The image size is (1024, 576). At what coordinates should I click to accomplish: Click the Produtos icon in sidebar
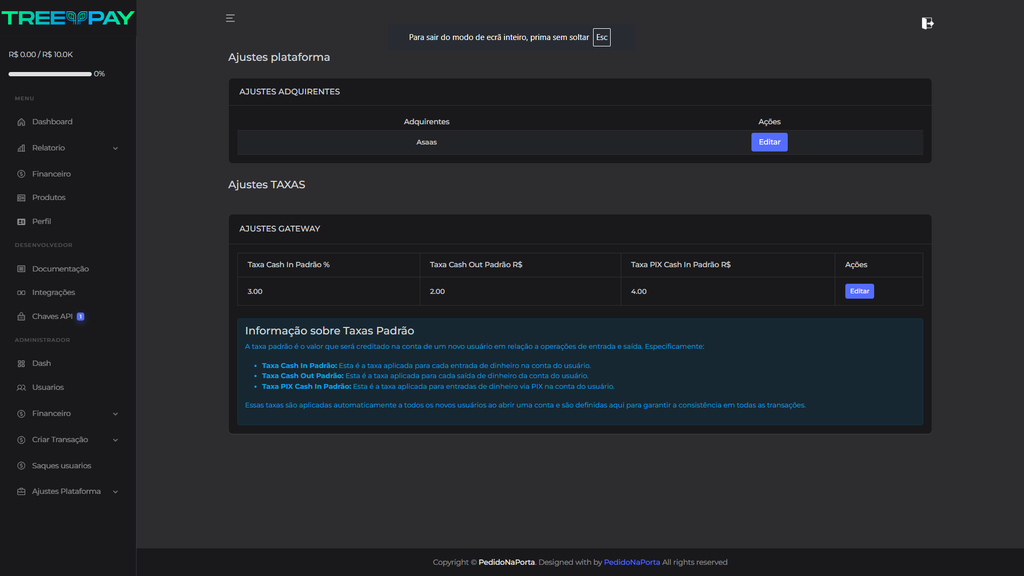coord(22,198)
